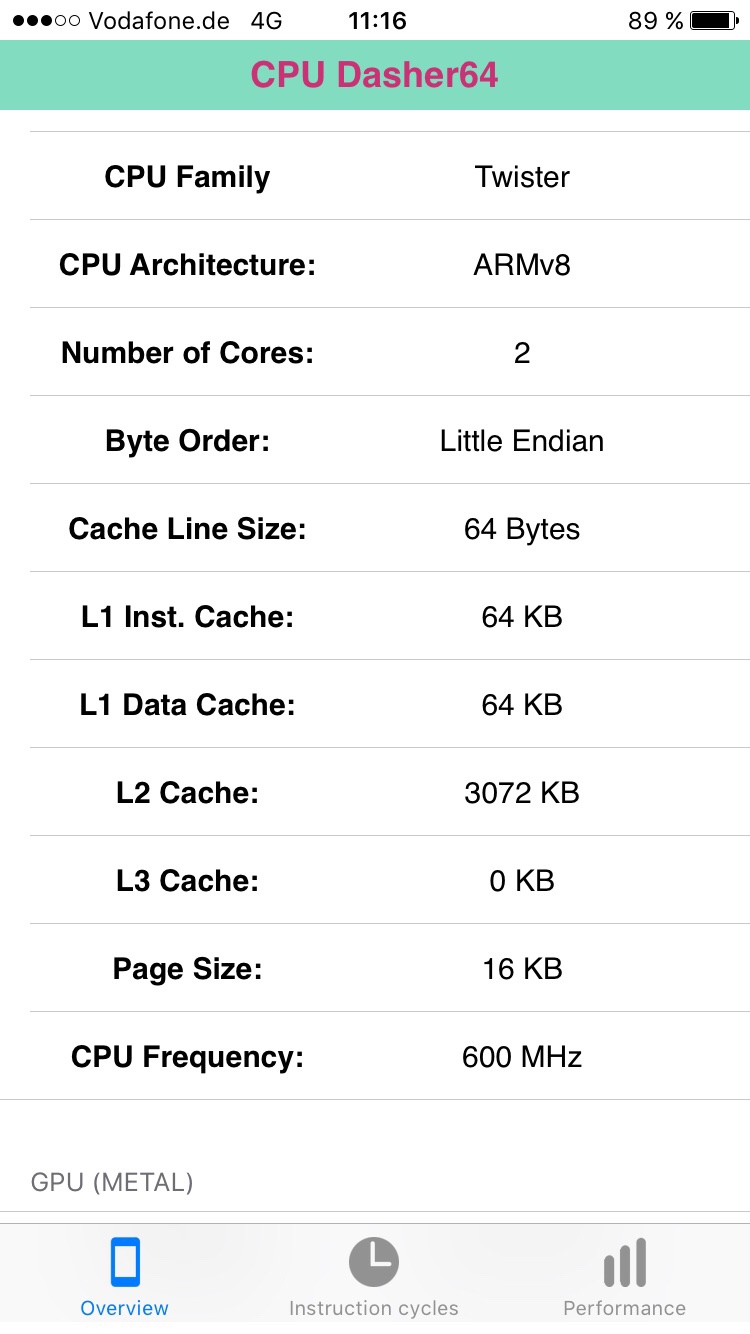Select the L3 Cache row label
Viewport: 750px width, 1334px height.
pyautogui.click(x=187, y=881)
